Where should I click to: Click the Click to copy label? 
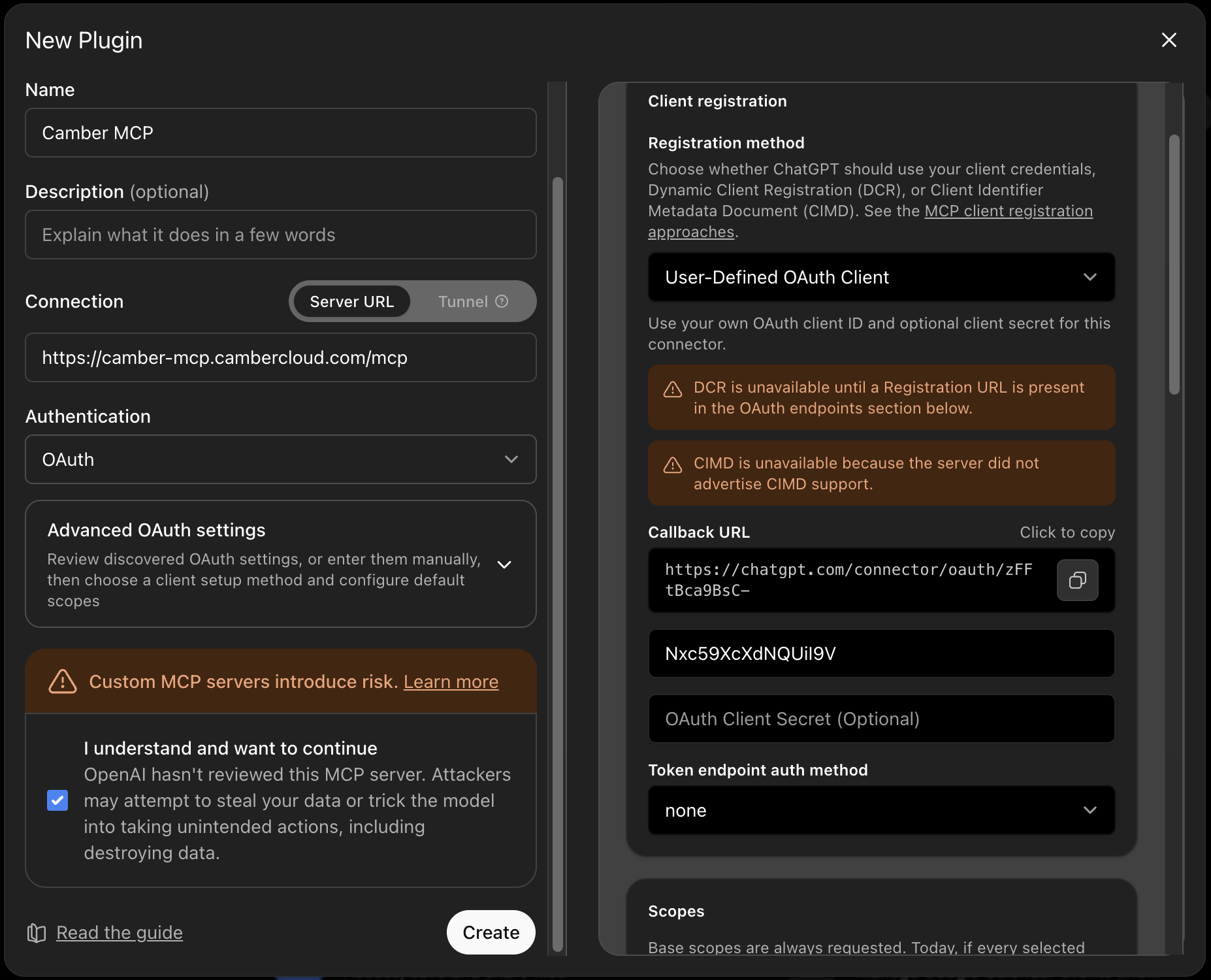pos(1067,532)
